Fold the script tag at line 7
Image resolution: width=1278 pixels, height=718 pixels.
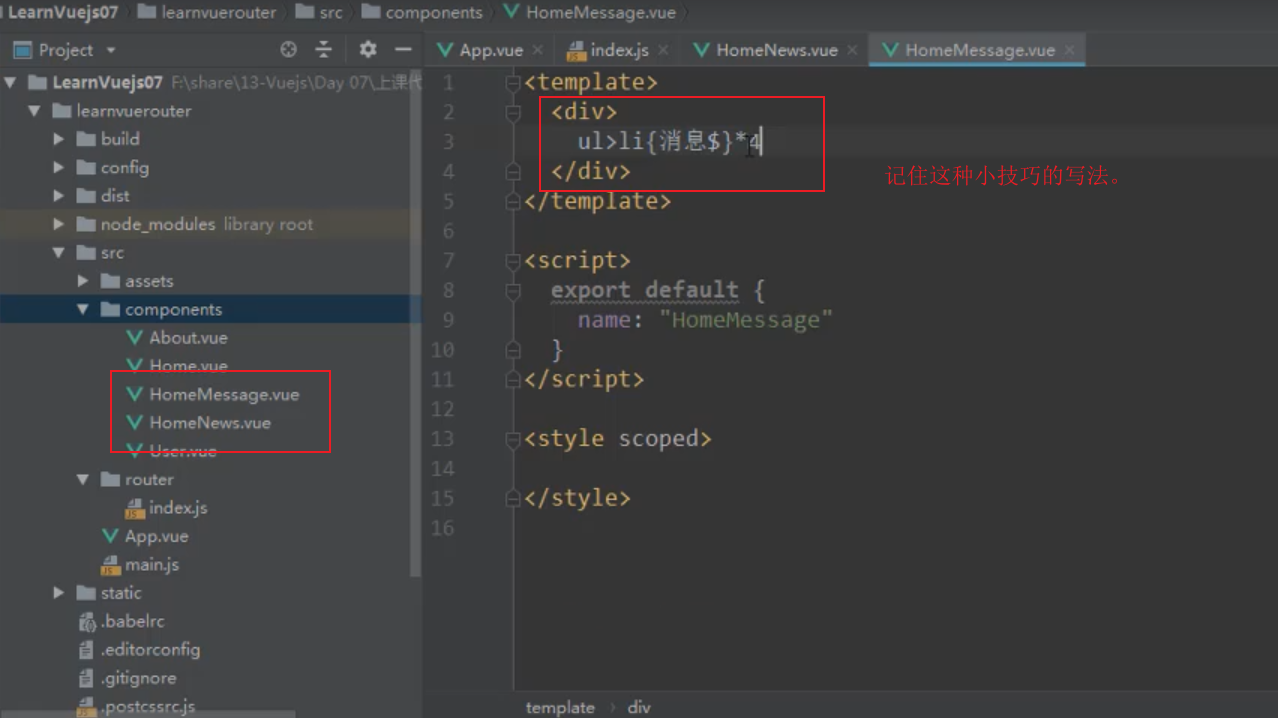click(513, 262)
